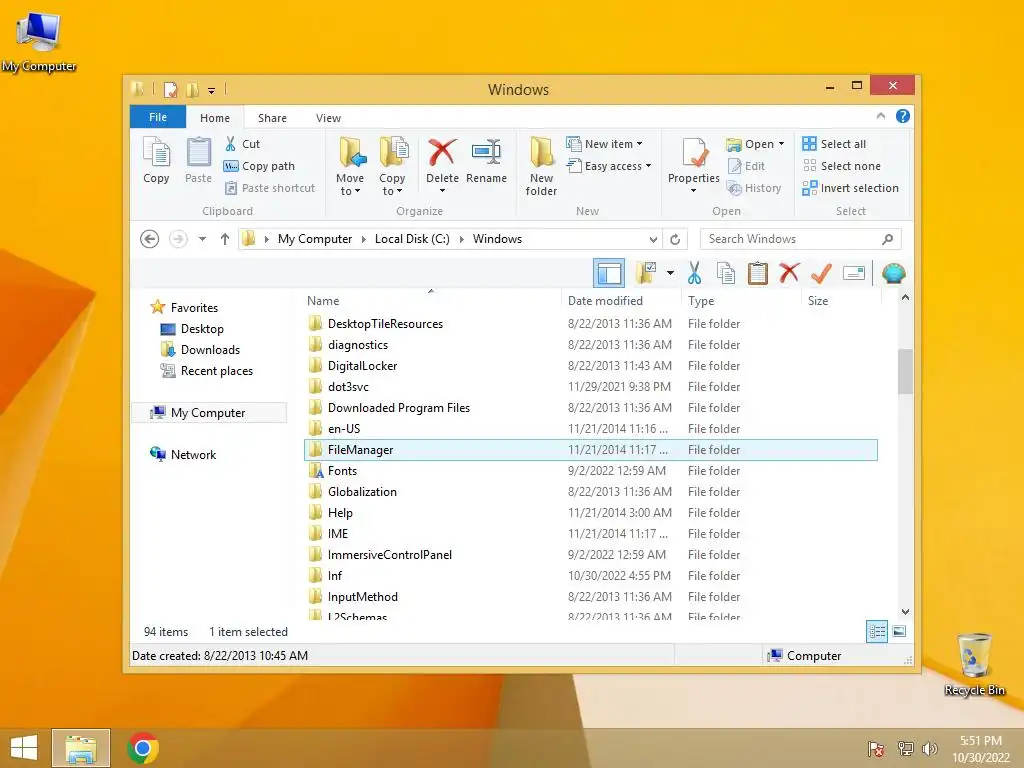This screenshot has height=768, width=1024.
Task: Click the scroll down arrow in the file list
Action: tap(905, 612)
